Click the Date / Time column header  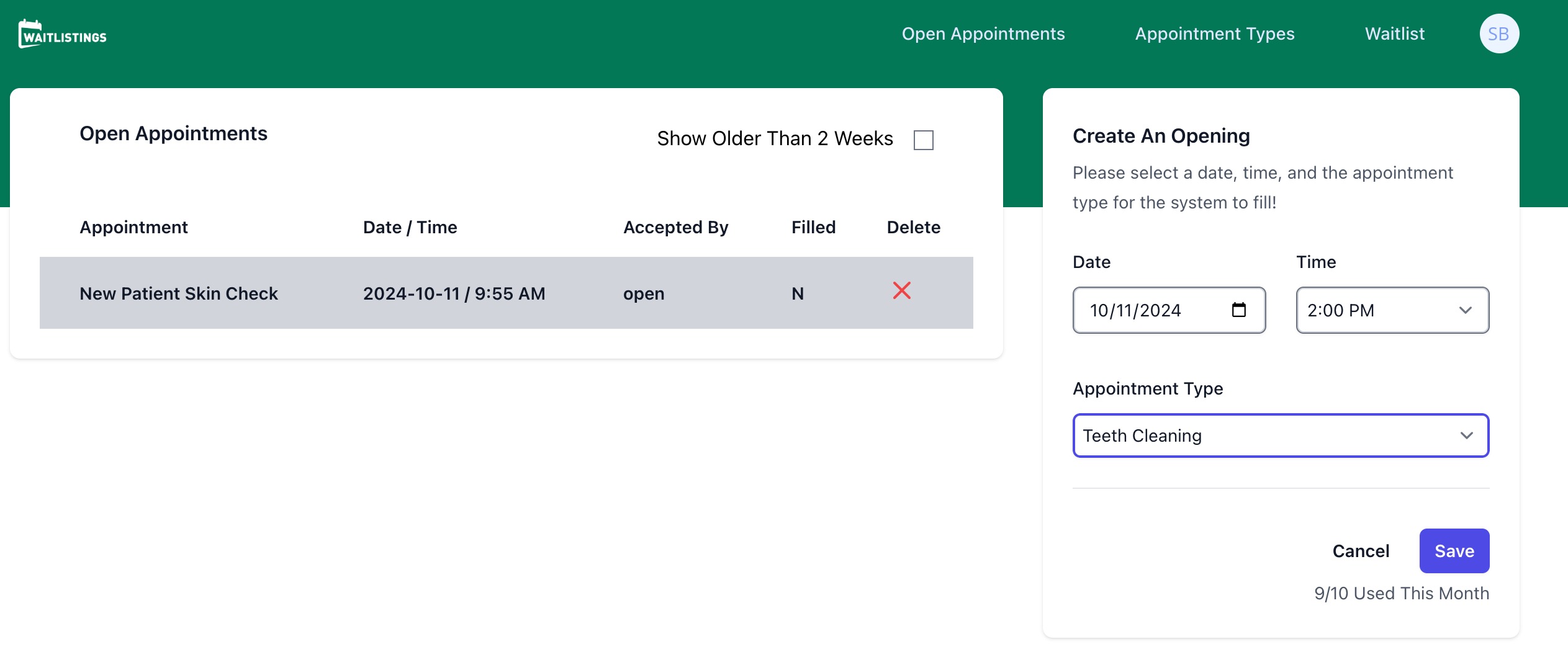(x=410, y=228)
